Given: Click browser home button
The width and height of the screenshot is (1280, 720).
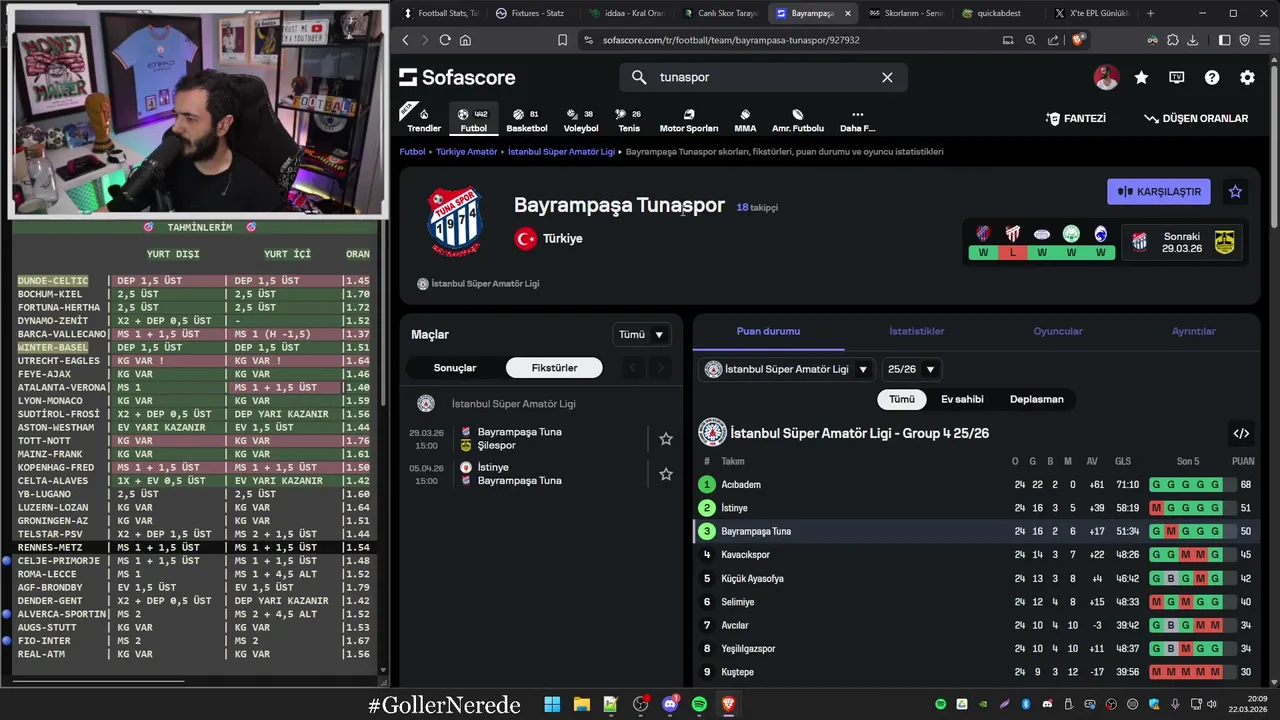Looking at the screenshot, I should pos(465,40).
